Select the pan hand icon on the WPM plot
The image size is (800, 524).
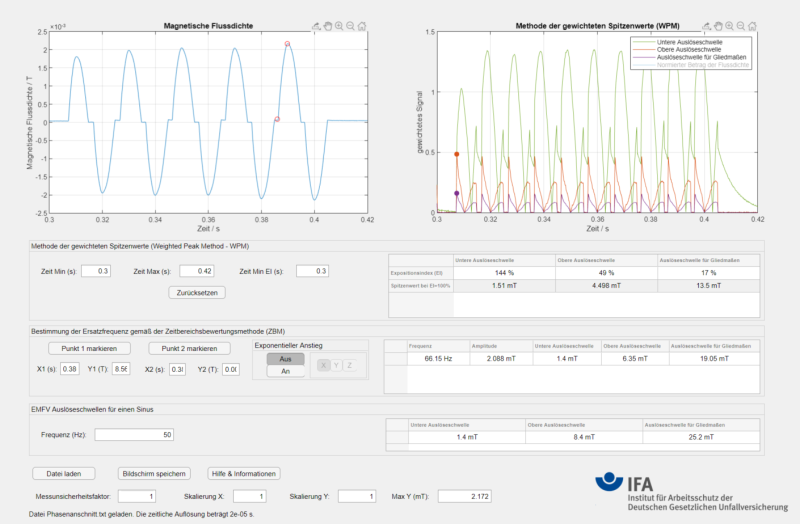click(718, 25)
